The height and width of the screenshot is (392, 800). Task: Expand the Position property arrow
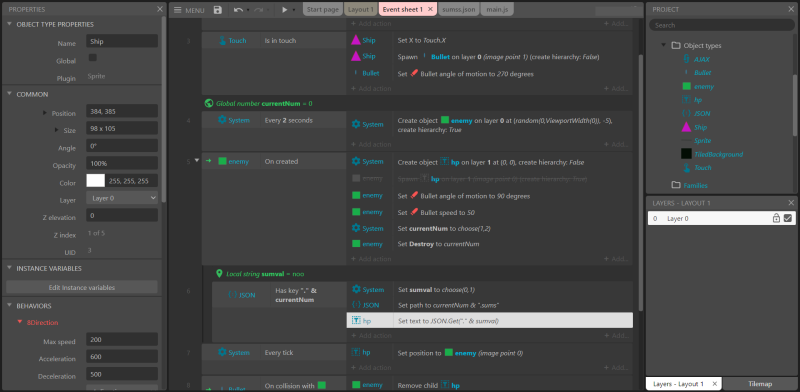(45, 113)
